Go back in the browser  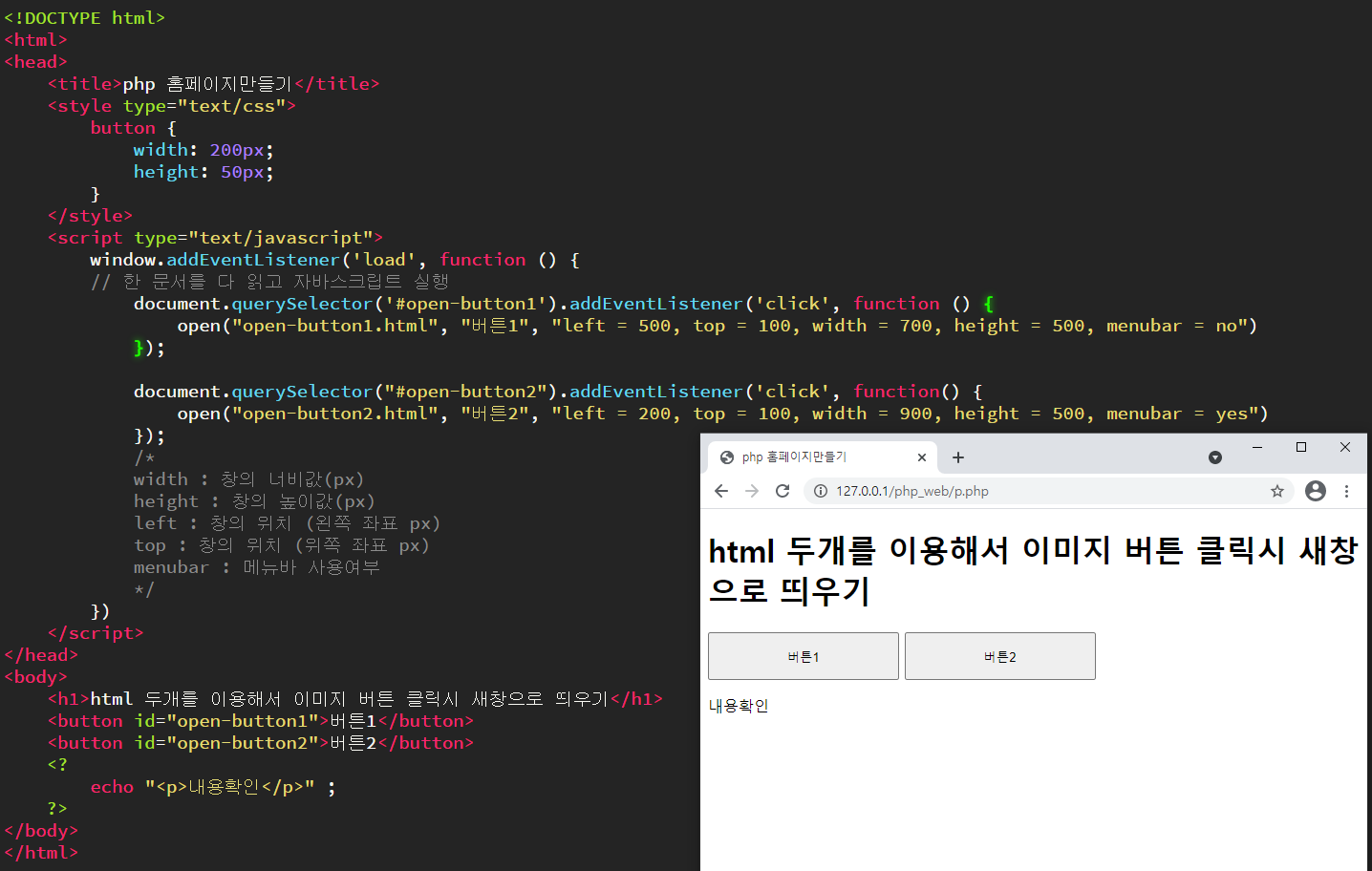721,491
